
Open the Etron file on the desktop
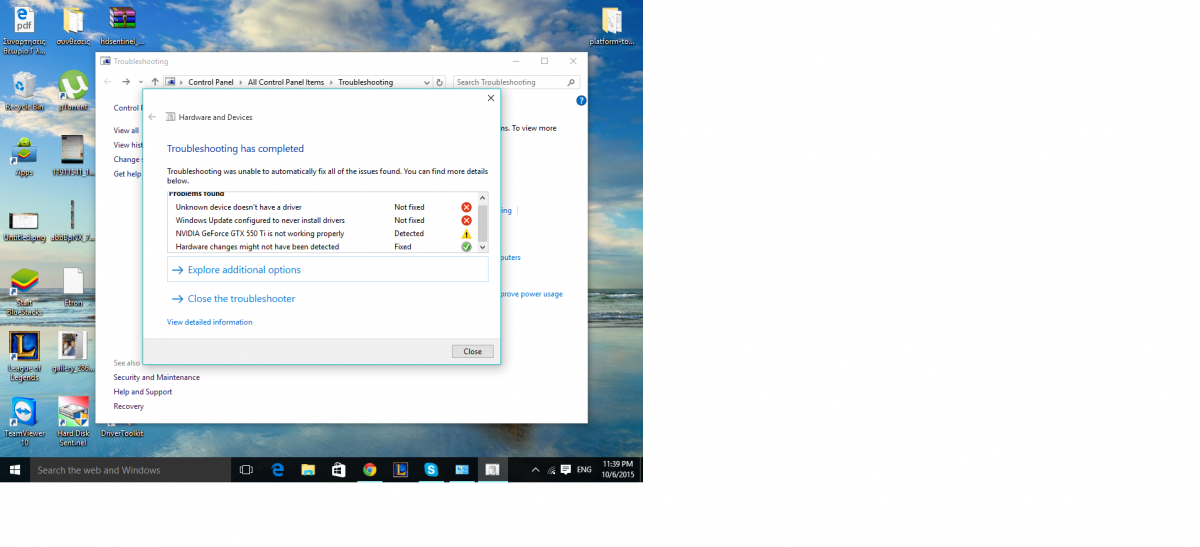click(x=73, y=287)
